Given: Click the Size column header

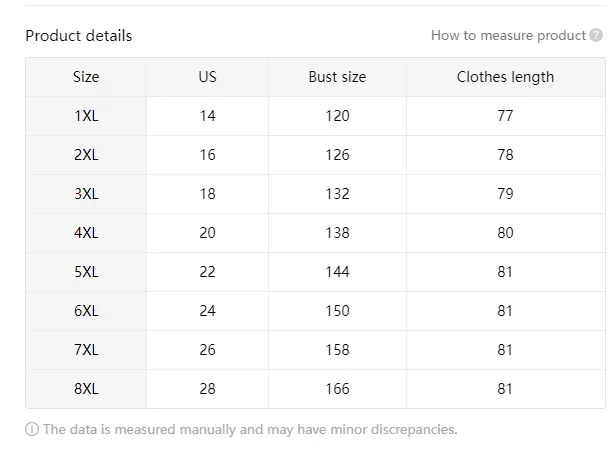Looking at the screenshot, I should [x=86, y=77].
